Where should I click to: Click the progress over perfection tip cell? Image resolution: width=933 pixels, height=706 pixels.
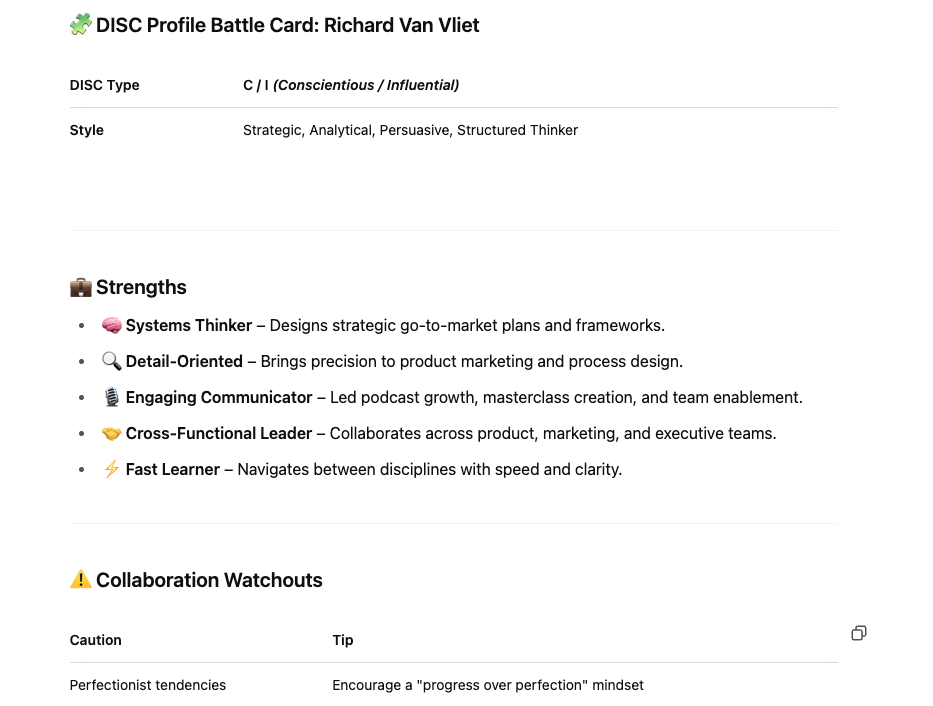[488, 685]
